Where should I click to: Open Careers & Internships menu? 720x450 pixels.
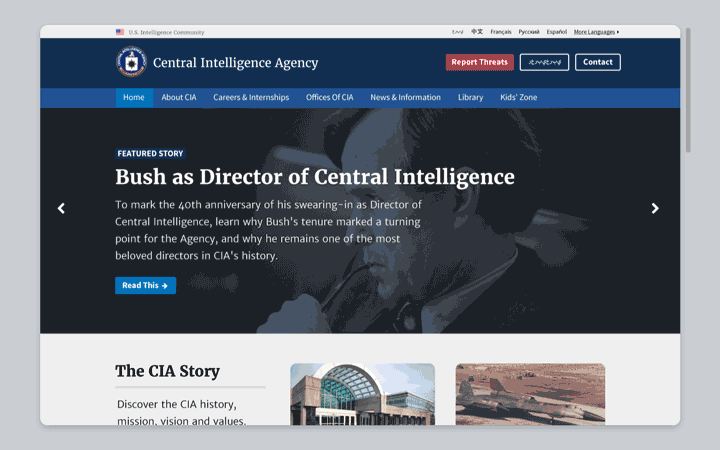tap(251, 97)
